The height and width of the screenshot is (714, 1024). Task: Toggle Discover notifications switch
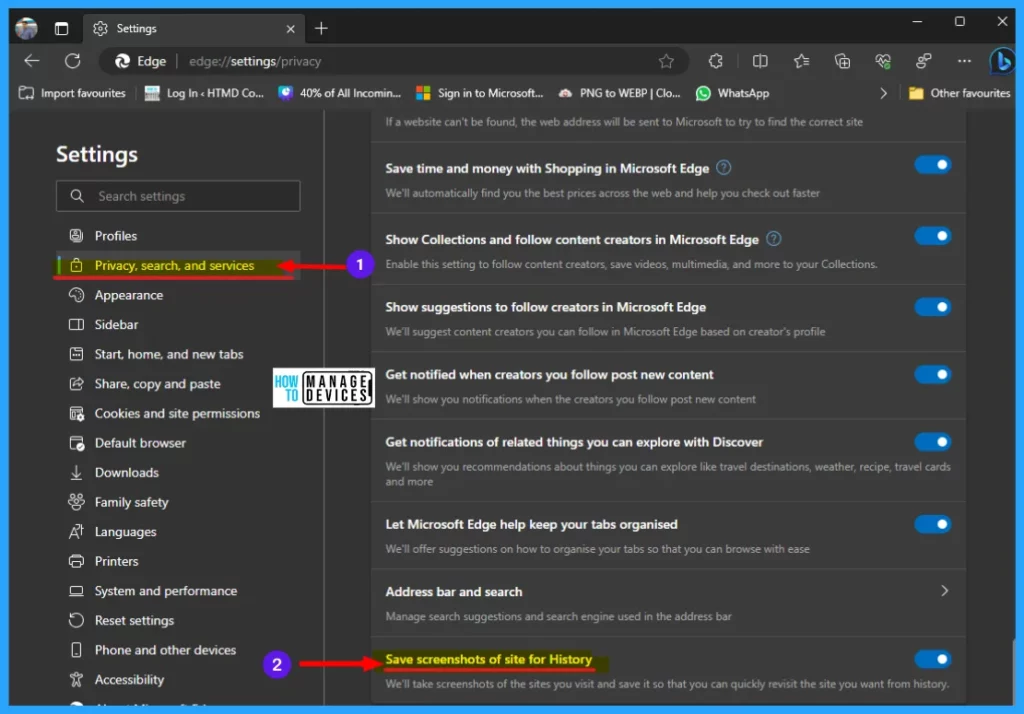point(933,442)
